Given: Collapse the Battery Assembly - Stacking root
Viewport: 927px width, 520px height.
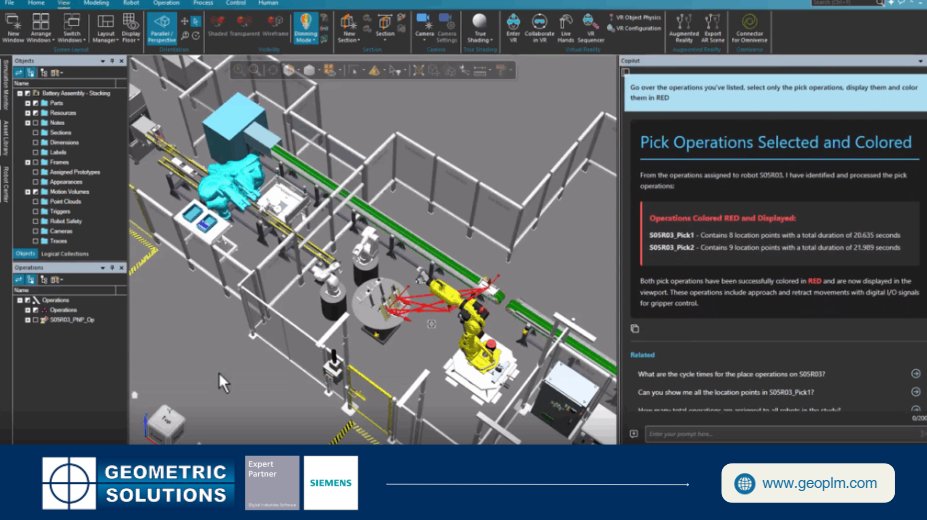Looking at the screenshot, I should coord(20,93).
